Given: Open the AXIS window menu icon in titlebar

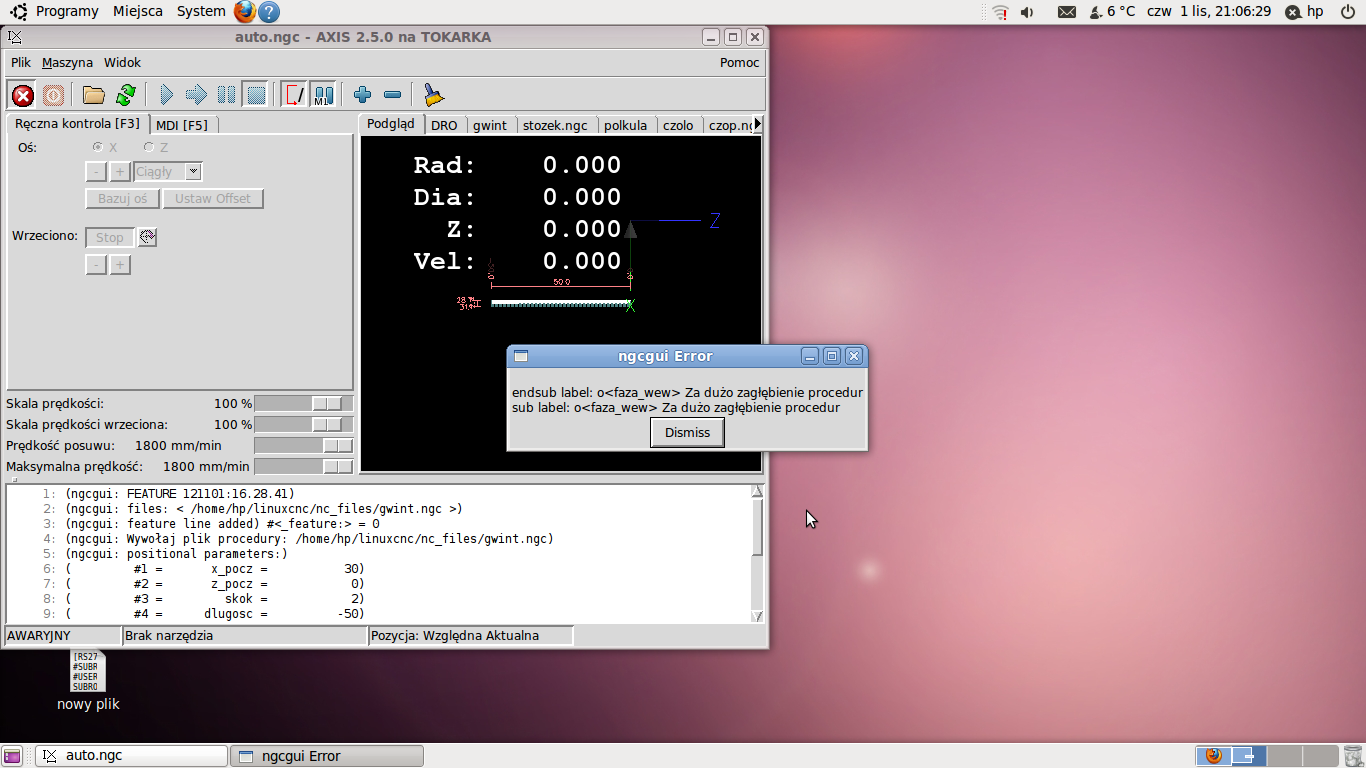Looking at the screenshot, I should coord(14,37).
